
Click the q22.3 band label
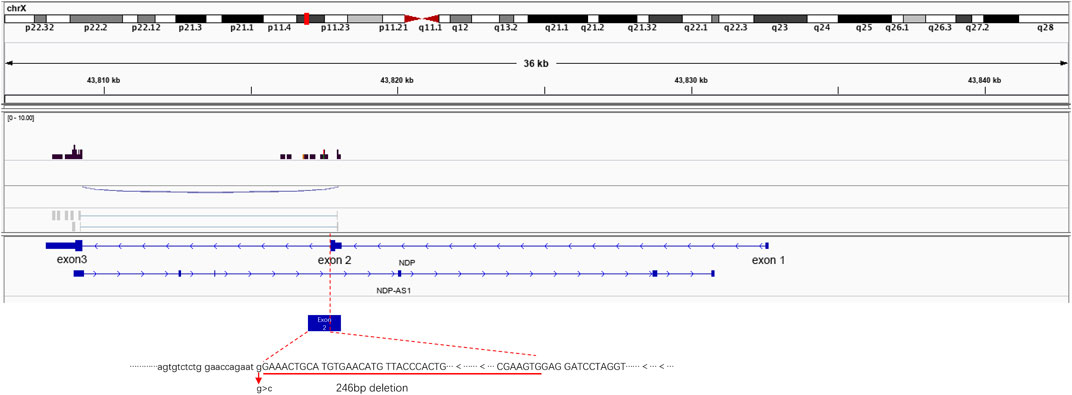736,28
